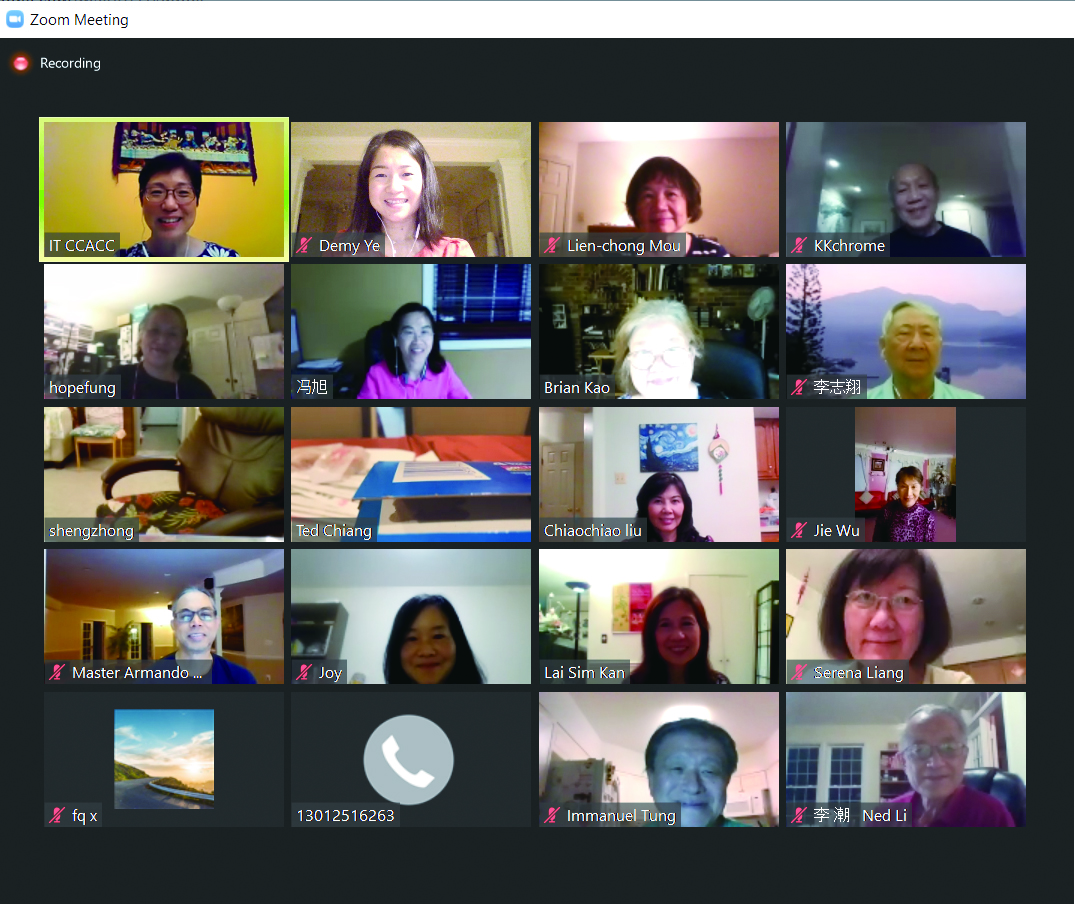Select Lai Sim Kan's video tile
1075x904 pixels.
[659, 617]
